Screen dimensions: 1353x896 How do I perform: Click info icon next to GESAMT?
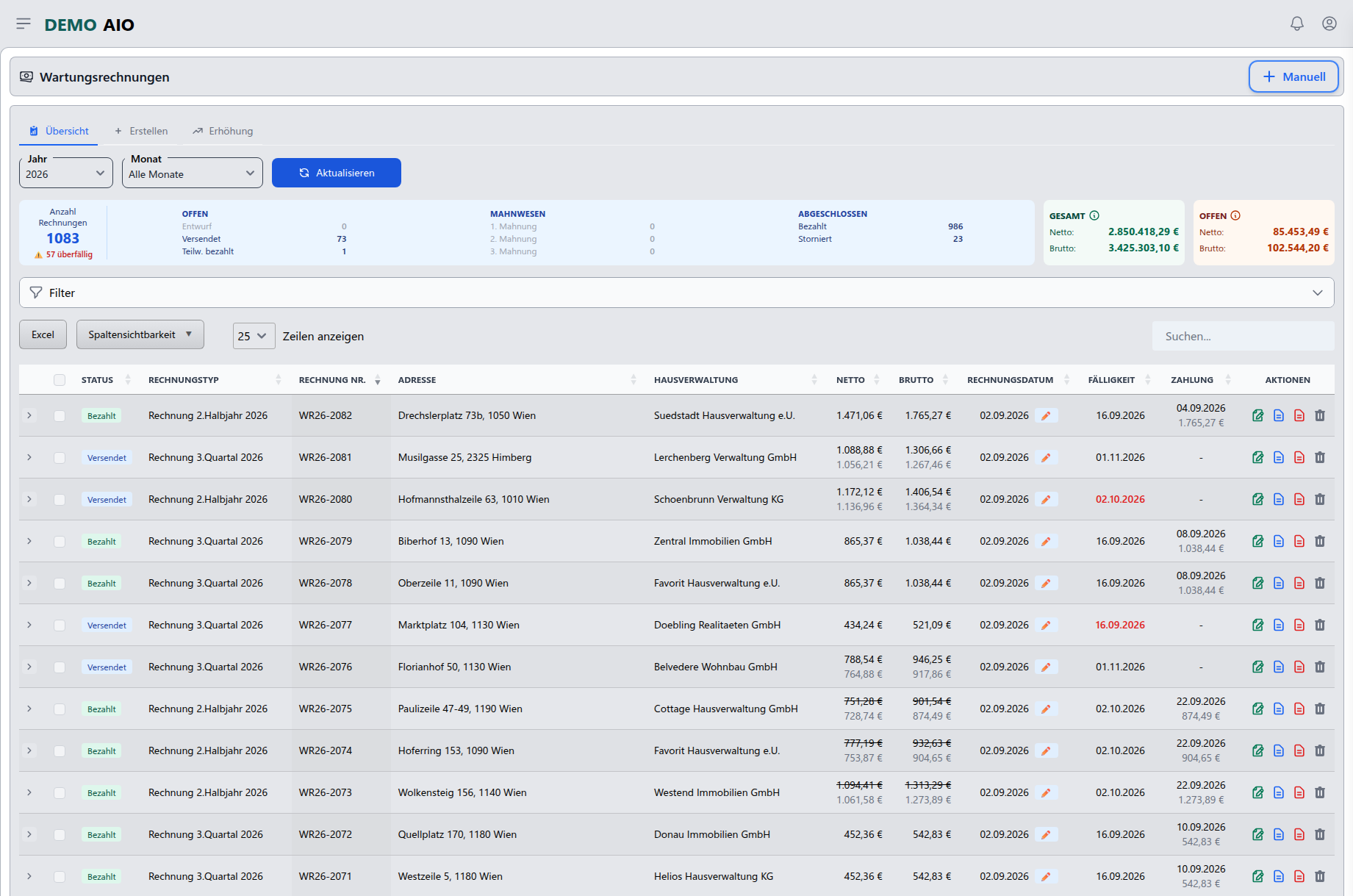pos(1094,215)
